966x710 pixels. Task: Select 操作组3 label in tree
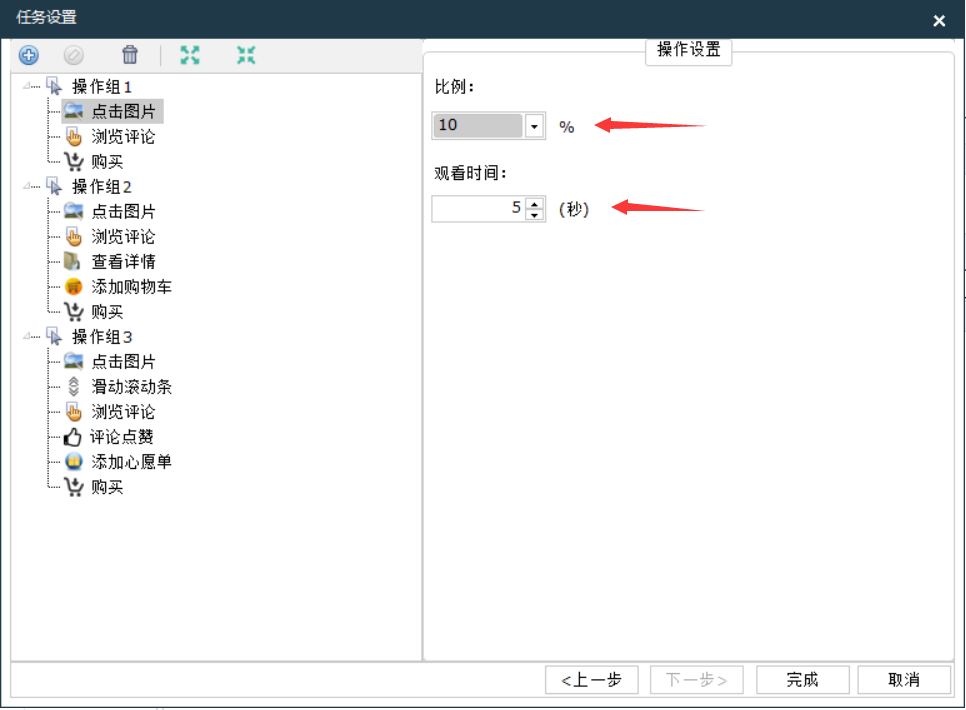tap(102, 337)
